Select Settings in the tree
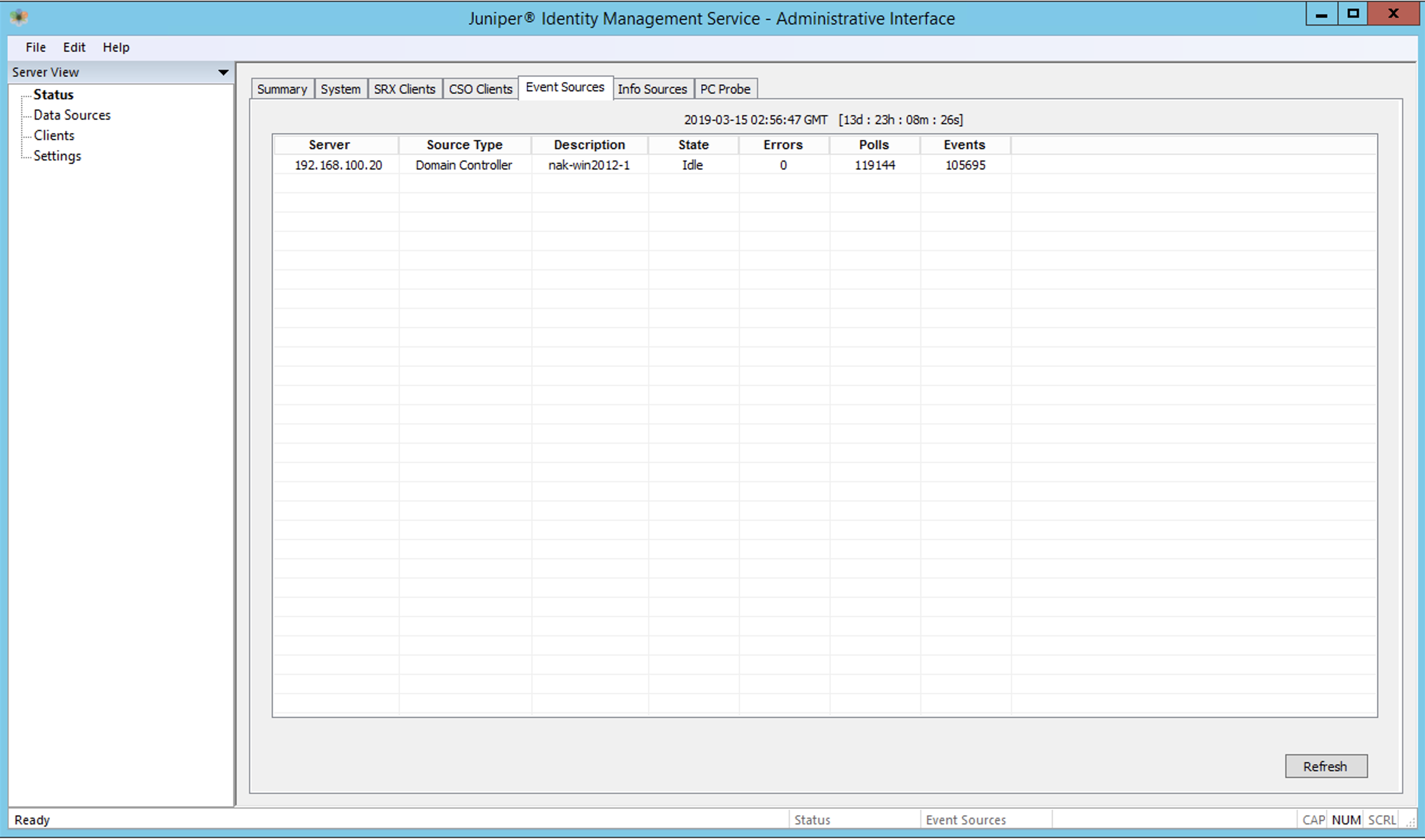The height and width of the screenshot is (840, 1425). coord(57,156)
